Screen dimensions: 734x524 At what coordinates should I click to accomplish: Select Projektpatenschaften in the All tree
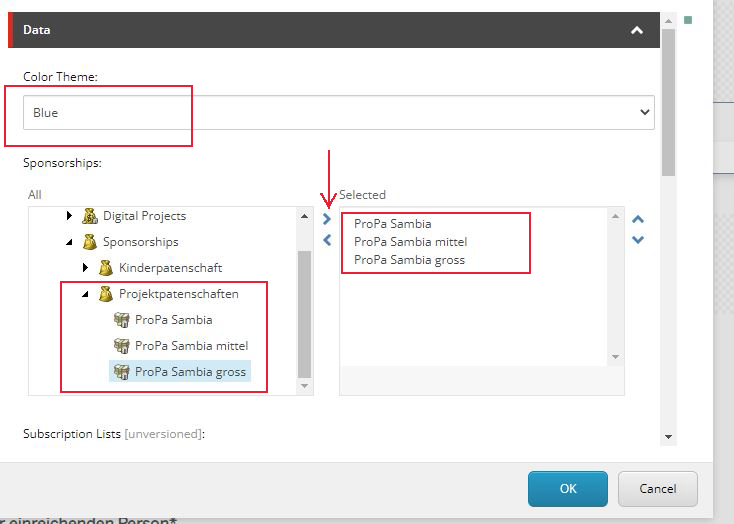[x=179, y=294]
